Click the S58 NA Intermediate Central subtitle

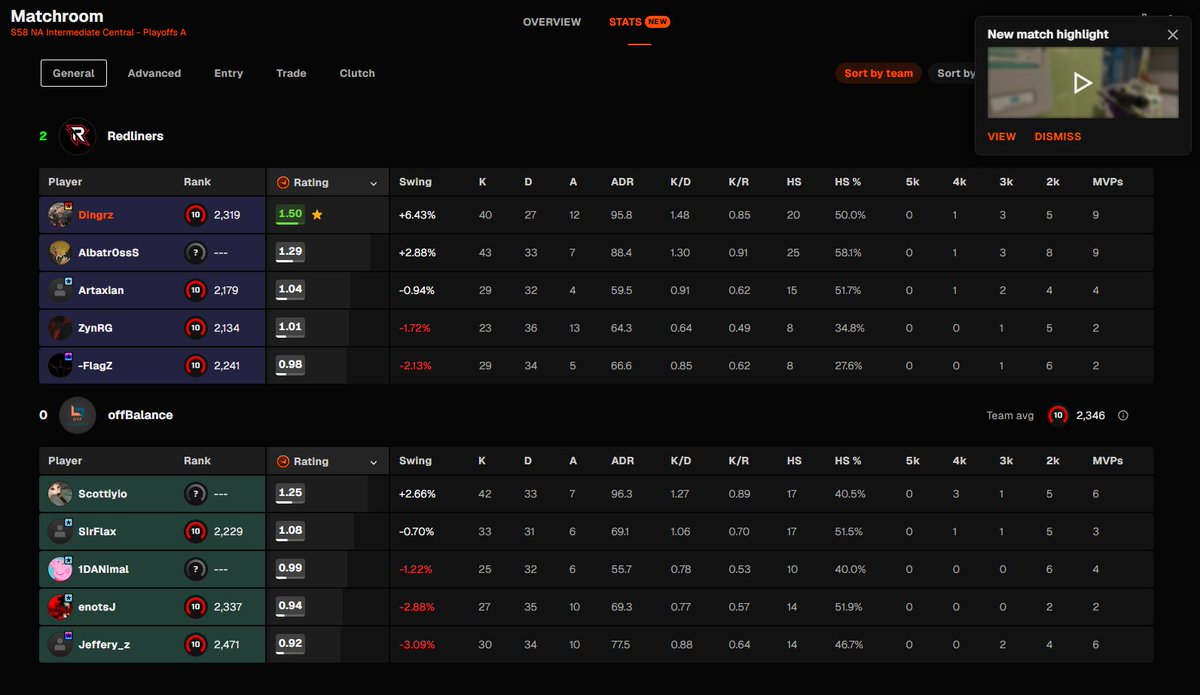click(98, 33)
